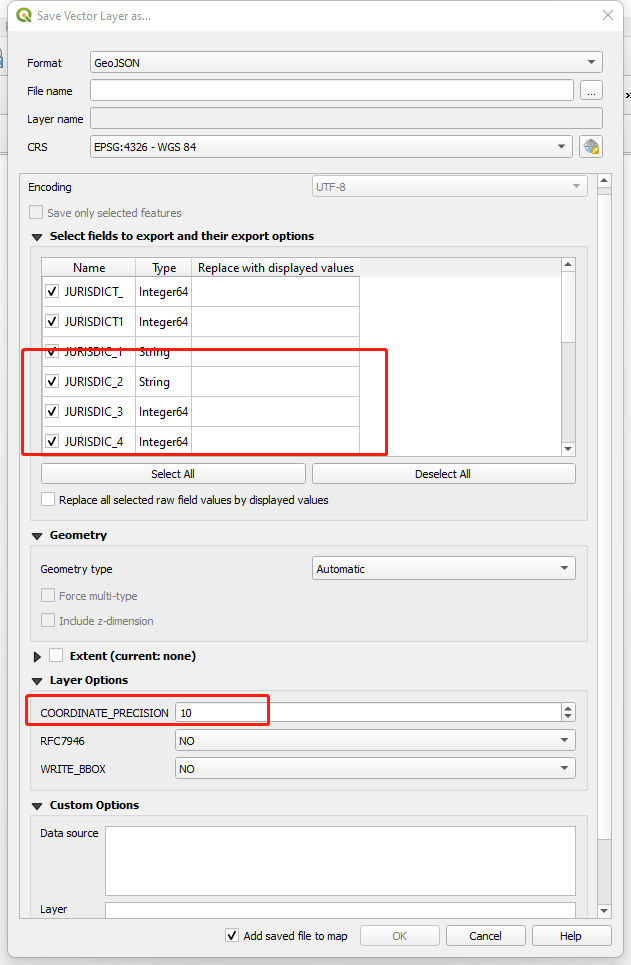Increase COORDINATE_PRECISION with up arrow
Screen dimensions: 631x965
click(x=568, y=708)
